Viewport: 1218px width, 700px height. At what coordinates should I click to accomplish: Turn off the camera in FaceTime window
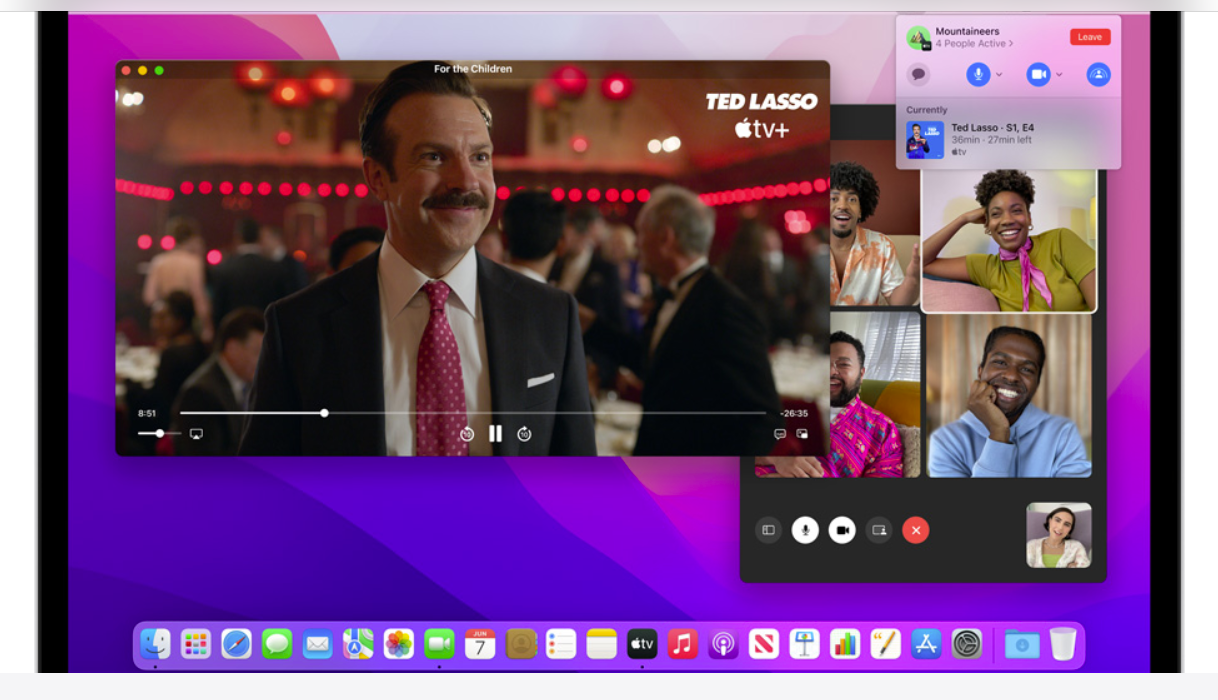click(842, 530)
